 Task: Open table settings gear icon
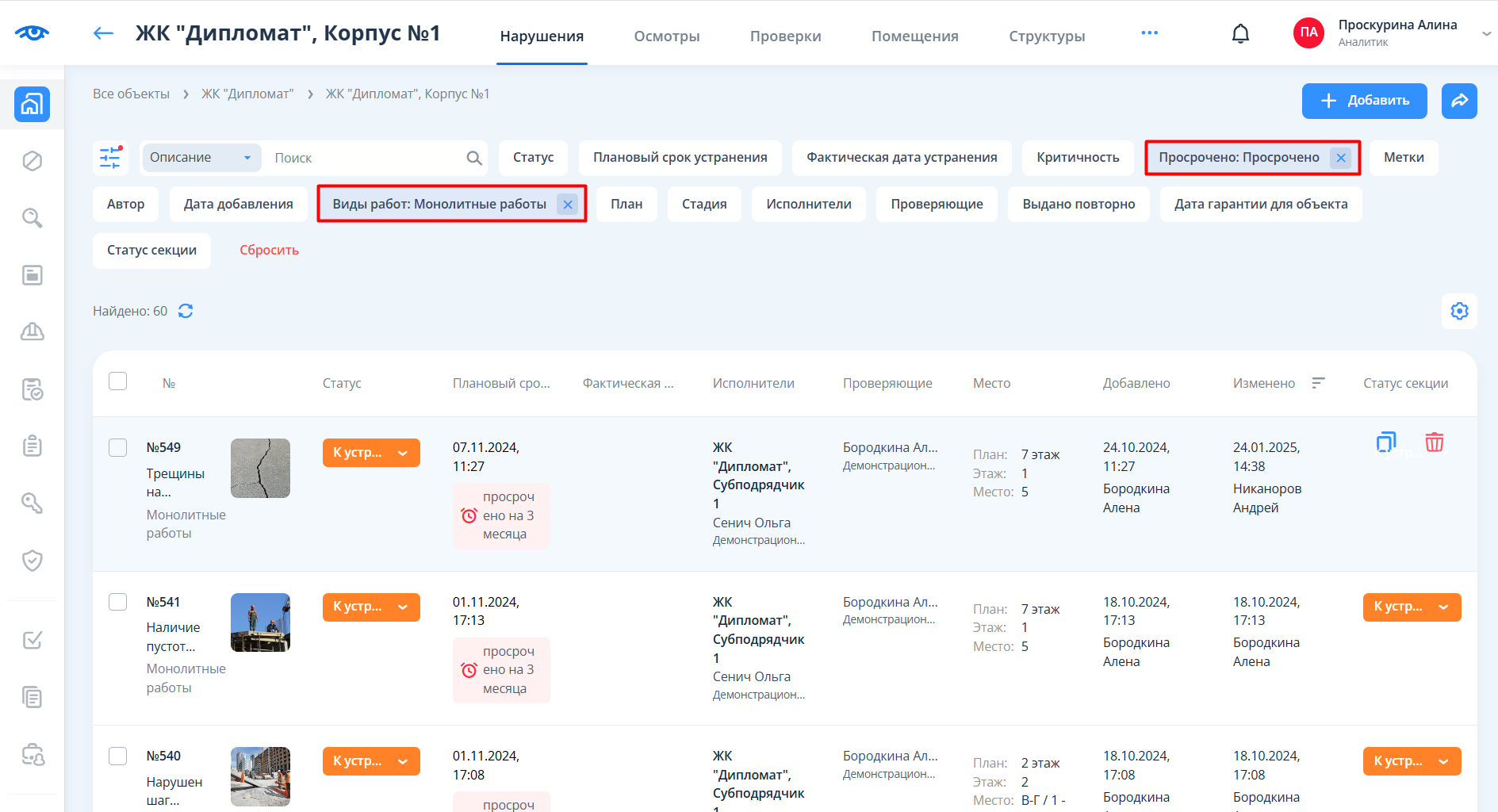click(x=1459, y=311)
